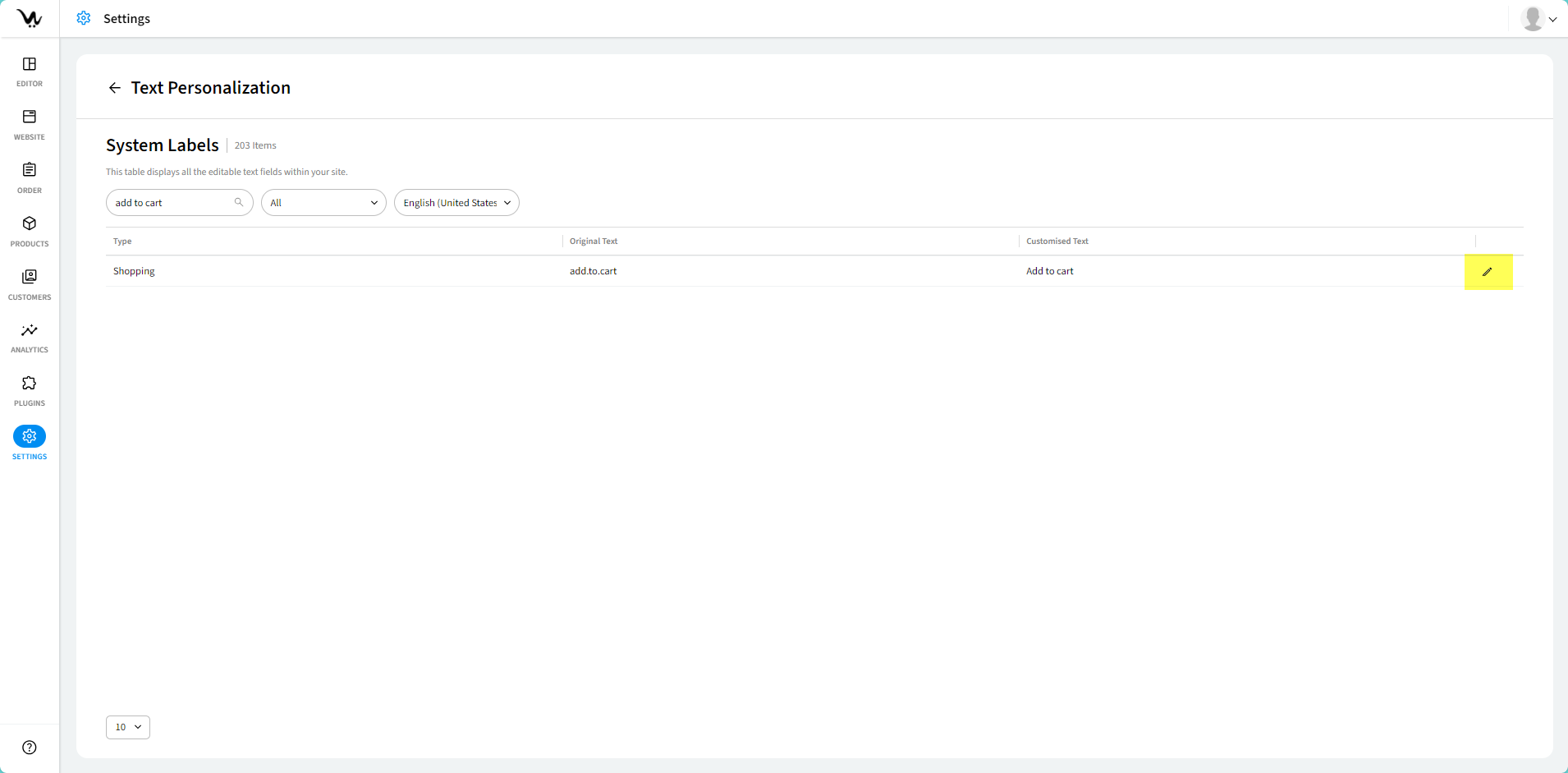Image resolution: width=1568 pixels, height=773 pixels.
Task: Change the rows-per-page dropdown showing 10
Action: [x=128, y=727]
